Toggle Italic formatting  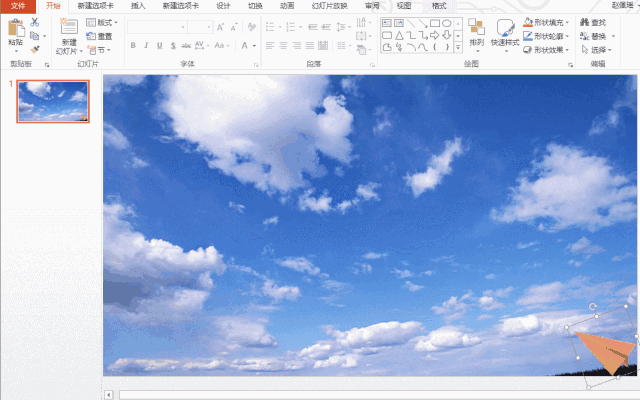point(146,46)
